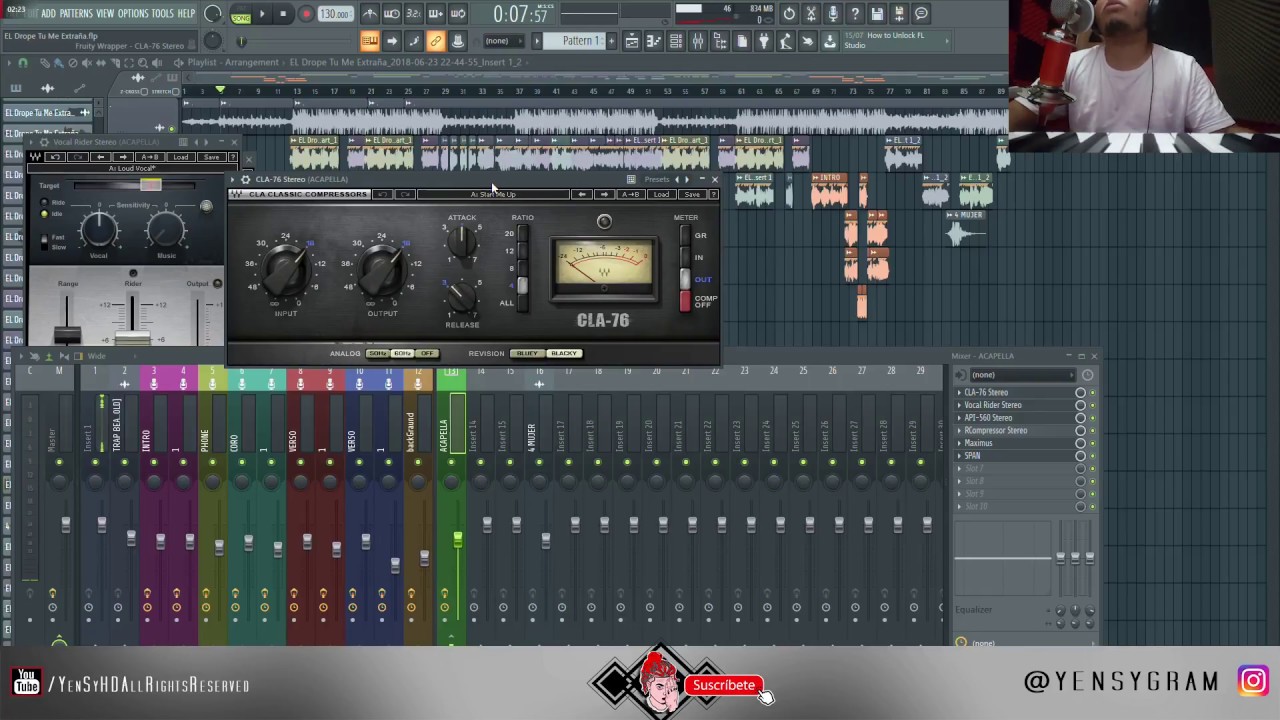This screenshot has width=1280, height=720.
Task: Toggle the typing keyboard to piano icon
Action: 369,41
